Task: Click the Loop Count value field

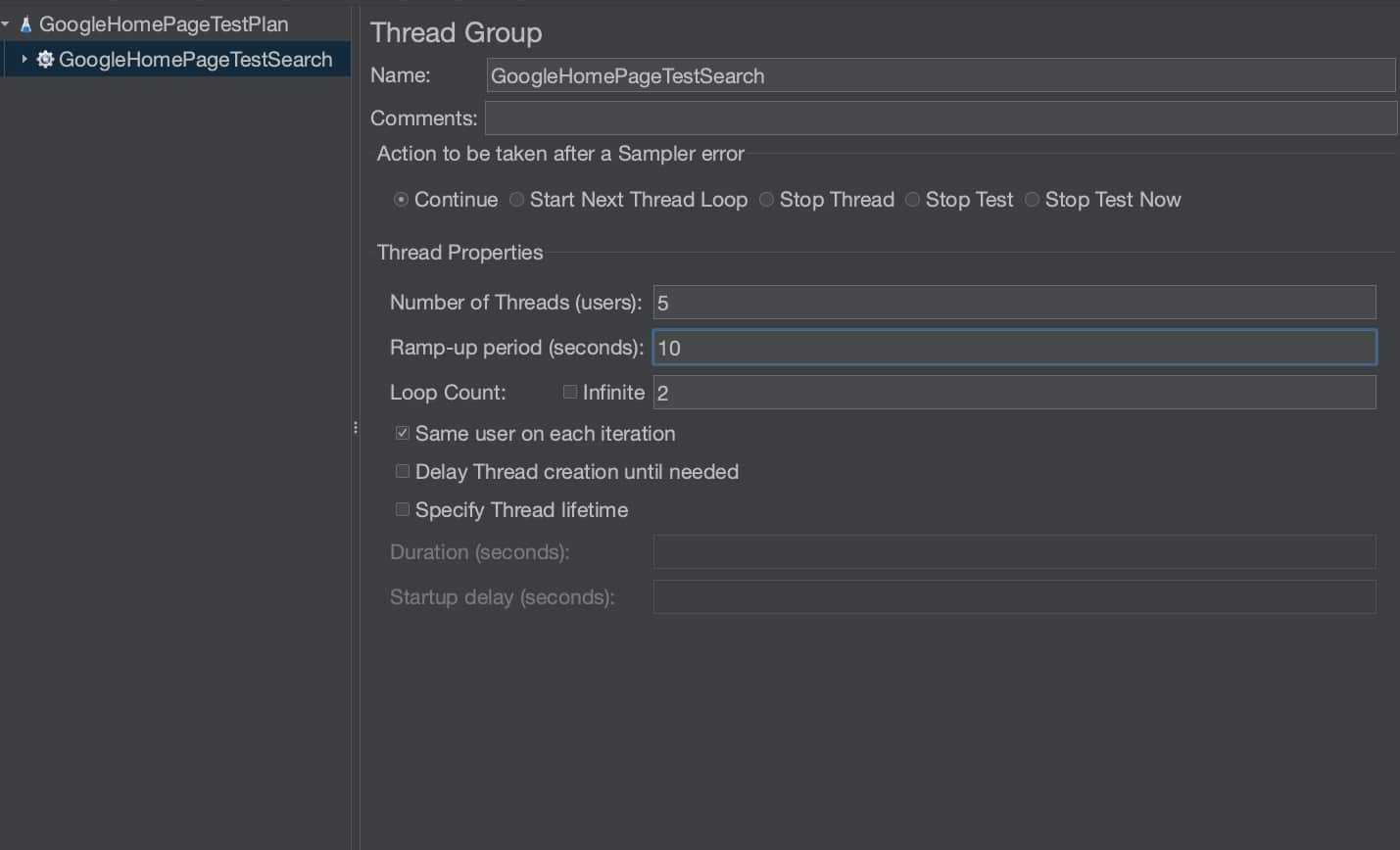Action: [x=1014, y=393]
